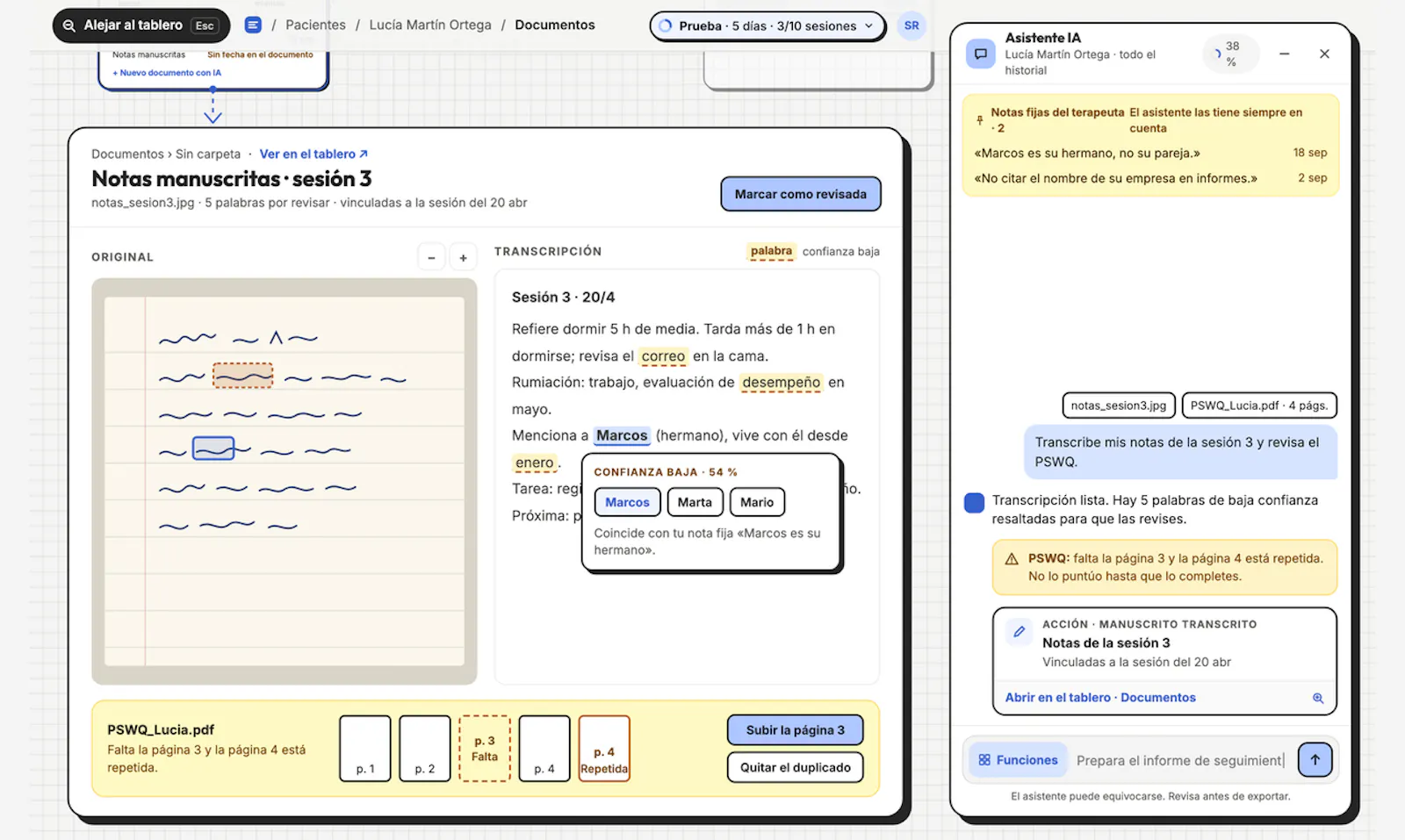1405x840 pixels.
Task: Open the PSWQ_Lucia.pdf 4 págs attachment chip
Action: 1259,406
